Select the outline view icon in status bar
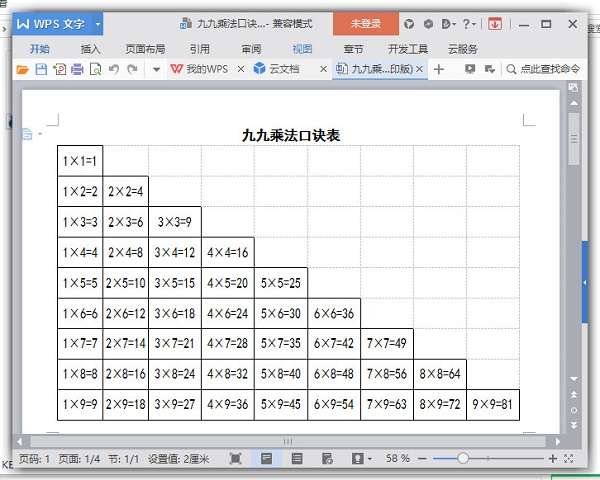 click(x=297, y=458)
